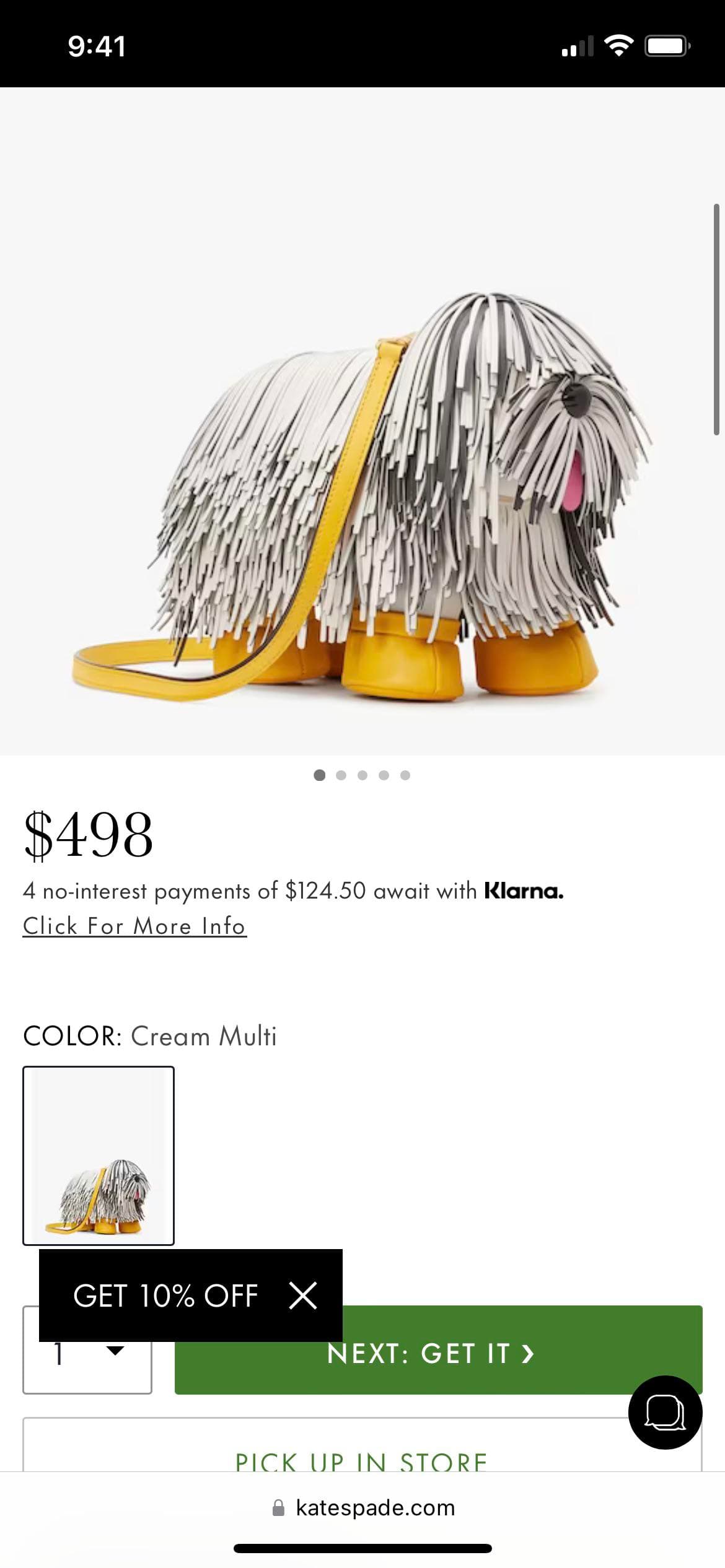Dismiss the GET 10% OFF banner
The image size is (725, 1568).
(303, 1295)
